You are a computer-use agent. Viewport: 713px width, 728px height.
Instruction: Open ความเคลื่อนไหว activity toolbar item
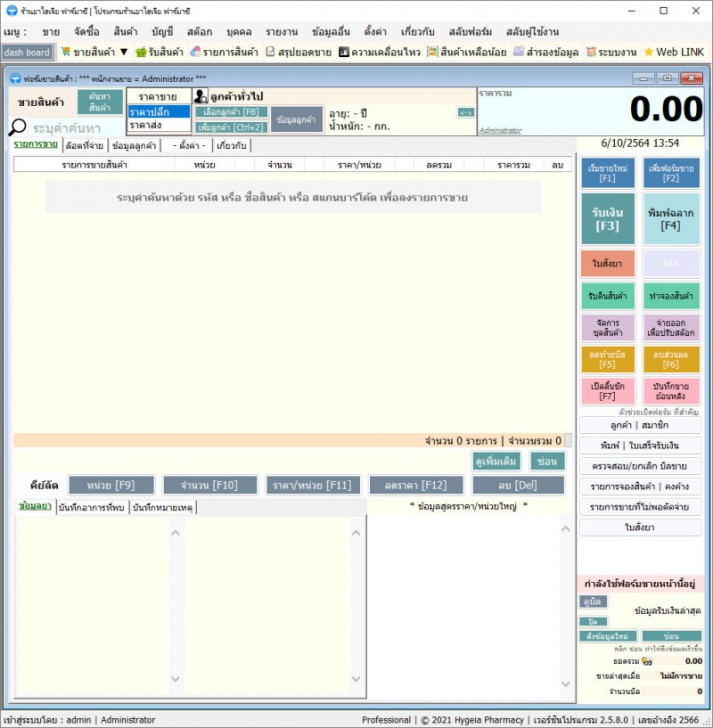click(x=380, y=52)
